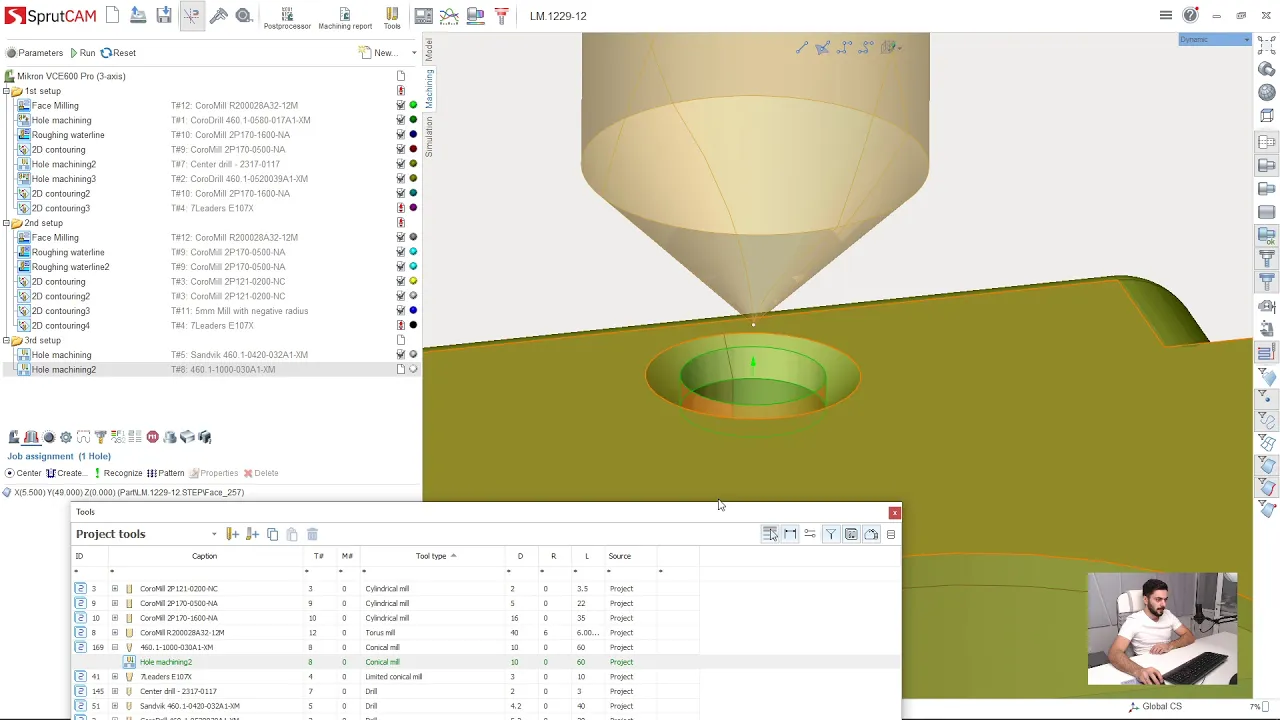This screenshot has width=1280, height=720.
Task: Run the toolpath calculation
Action: (x=82, y=53)
